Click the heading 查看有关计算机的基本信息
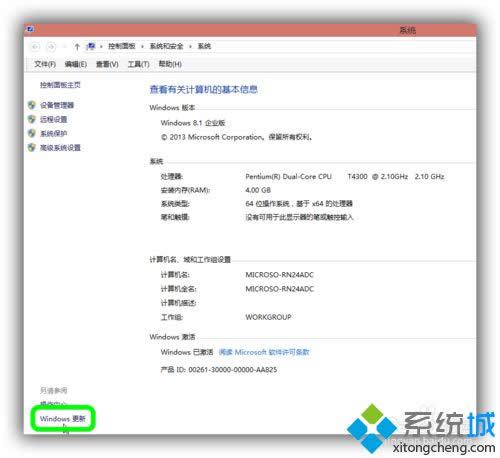The height and width of the screenshot is (458, 500). (x=203, y=89)
